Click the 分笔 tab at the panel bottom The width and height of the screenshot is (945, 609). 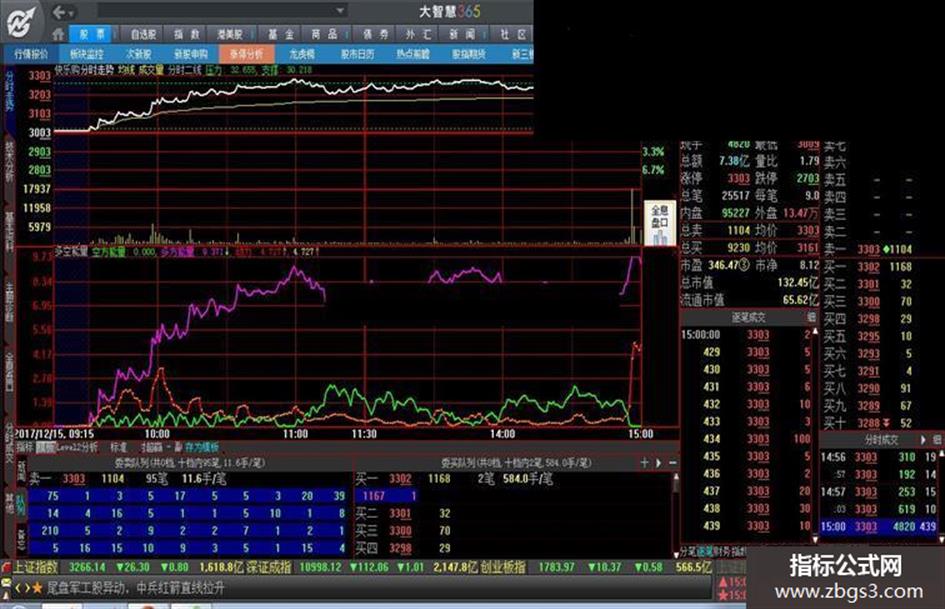click(x=688, y=552)
